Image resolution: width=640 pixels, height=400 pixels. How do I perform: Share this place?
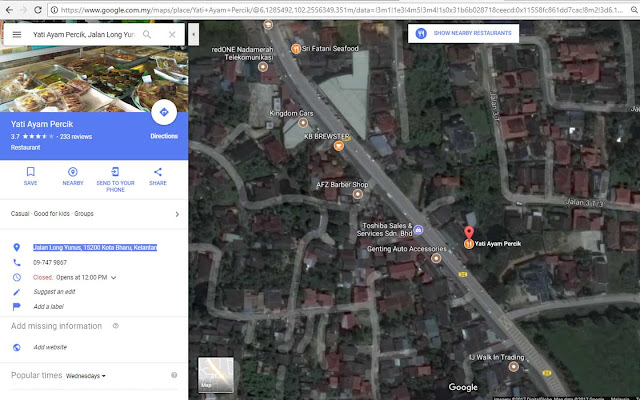(x=158, y=176)
